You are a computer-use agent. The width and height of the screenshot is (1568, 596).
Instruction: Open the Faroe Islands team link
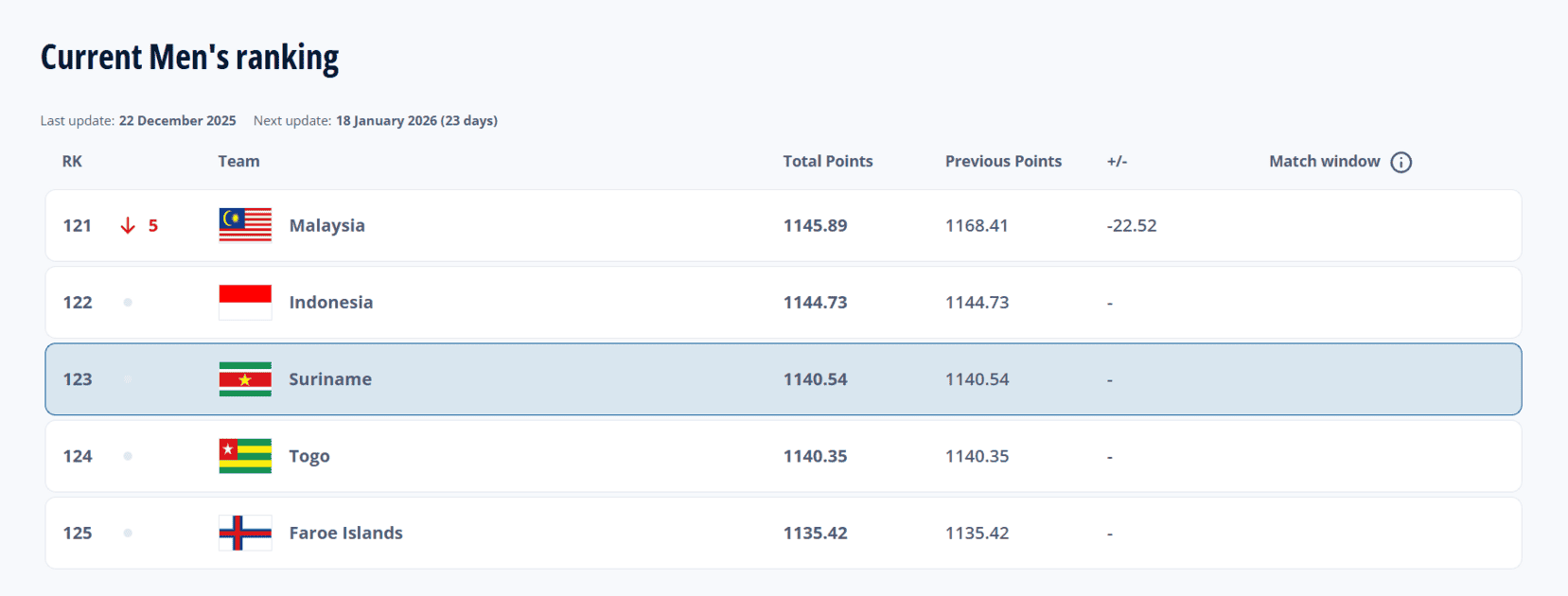[x=345, y=533]
